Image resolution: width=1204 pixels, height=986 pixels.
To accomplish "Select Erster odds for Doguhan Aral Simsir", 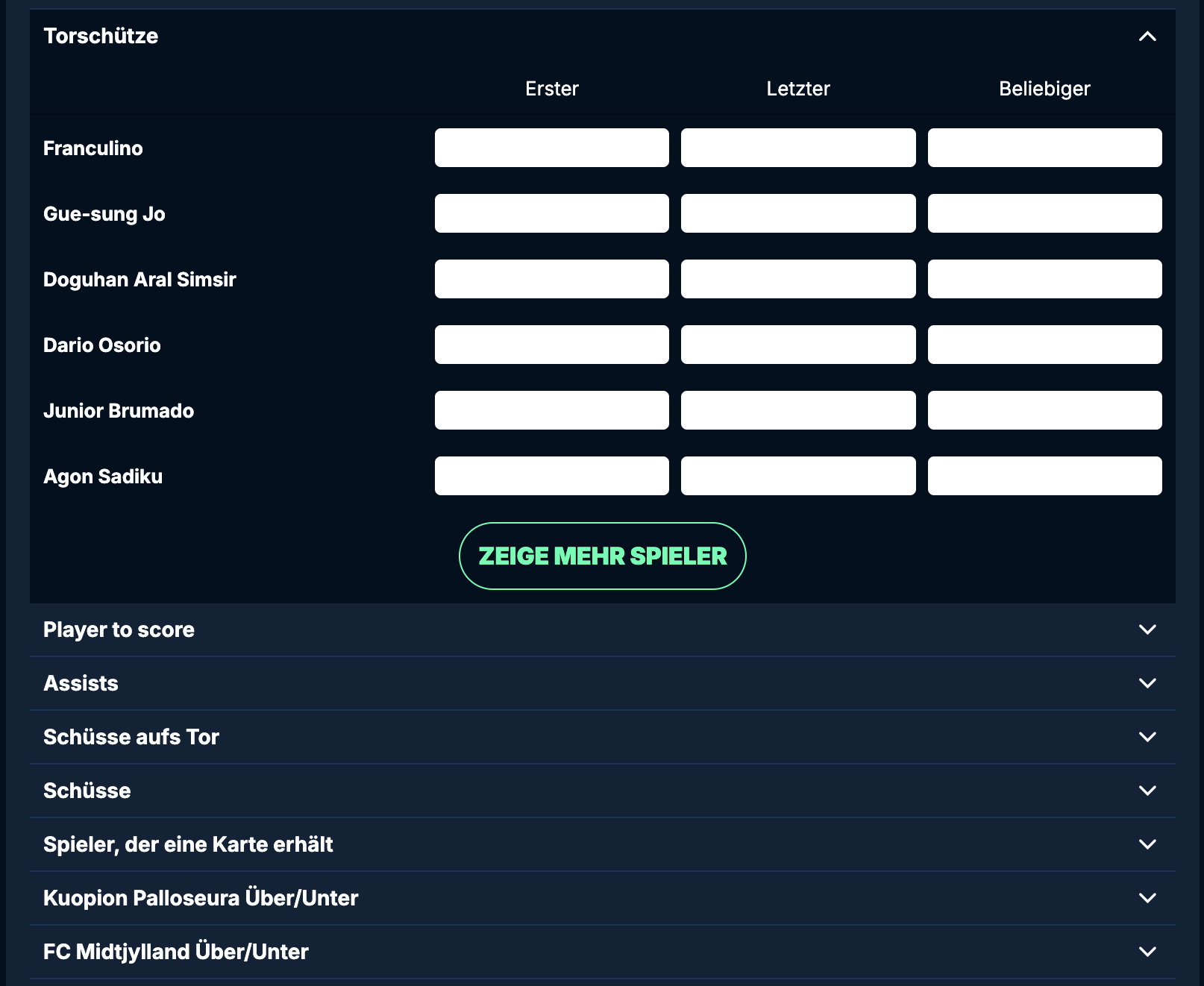I will click(x=551, y=278).
